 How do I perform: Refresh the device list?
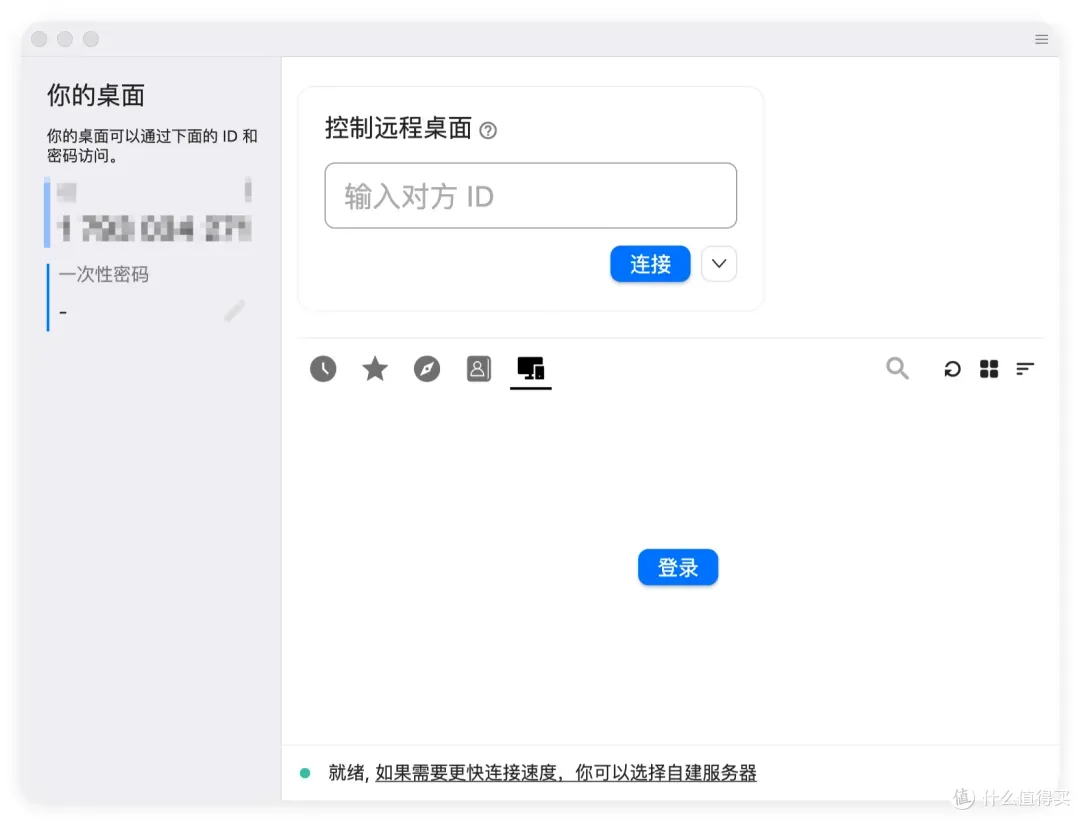click(x=952, y=369)
